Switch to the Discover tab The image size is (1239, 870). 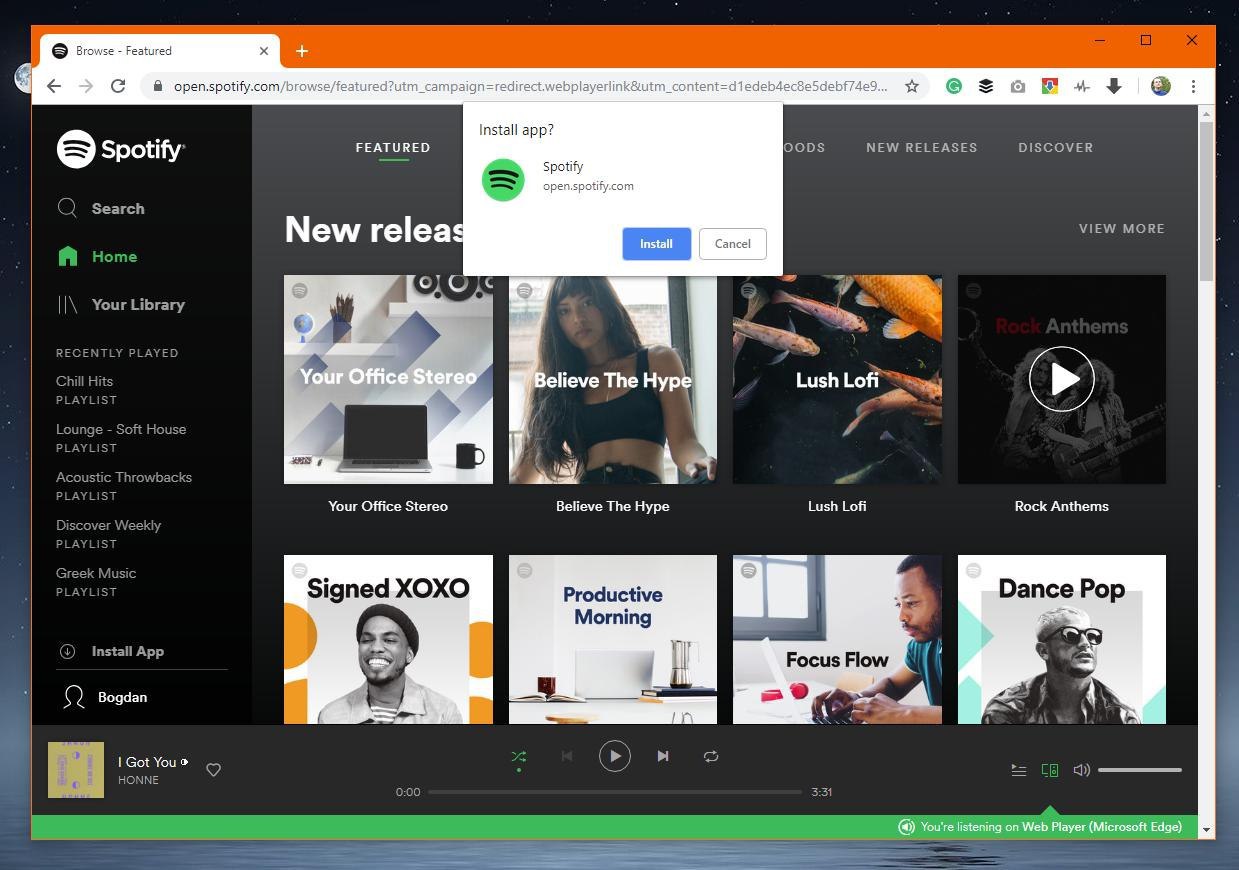[x=1056, y=147]
